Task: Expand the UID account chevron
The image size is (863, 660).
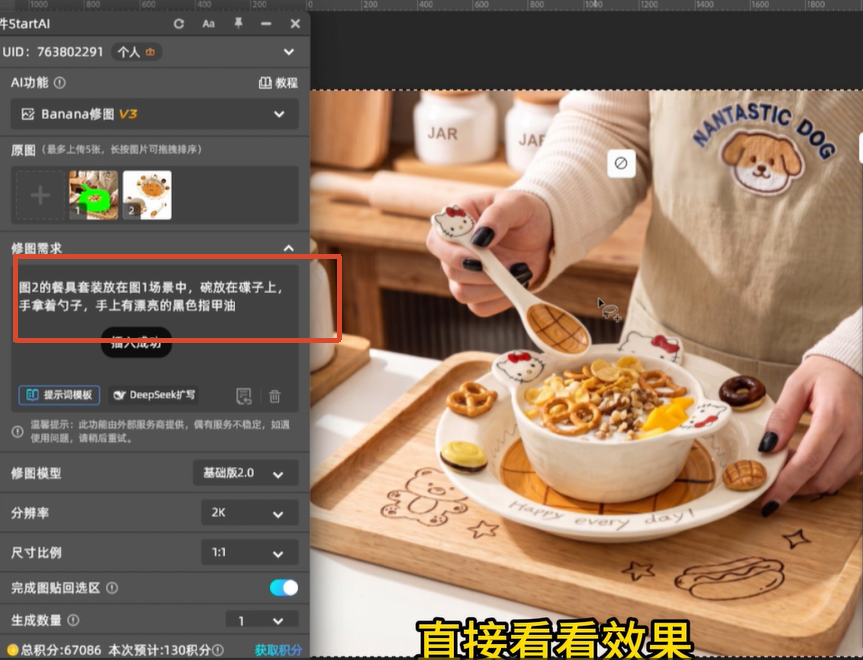Action: 289,52
